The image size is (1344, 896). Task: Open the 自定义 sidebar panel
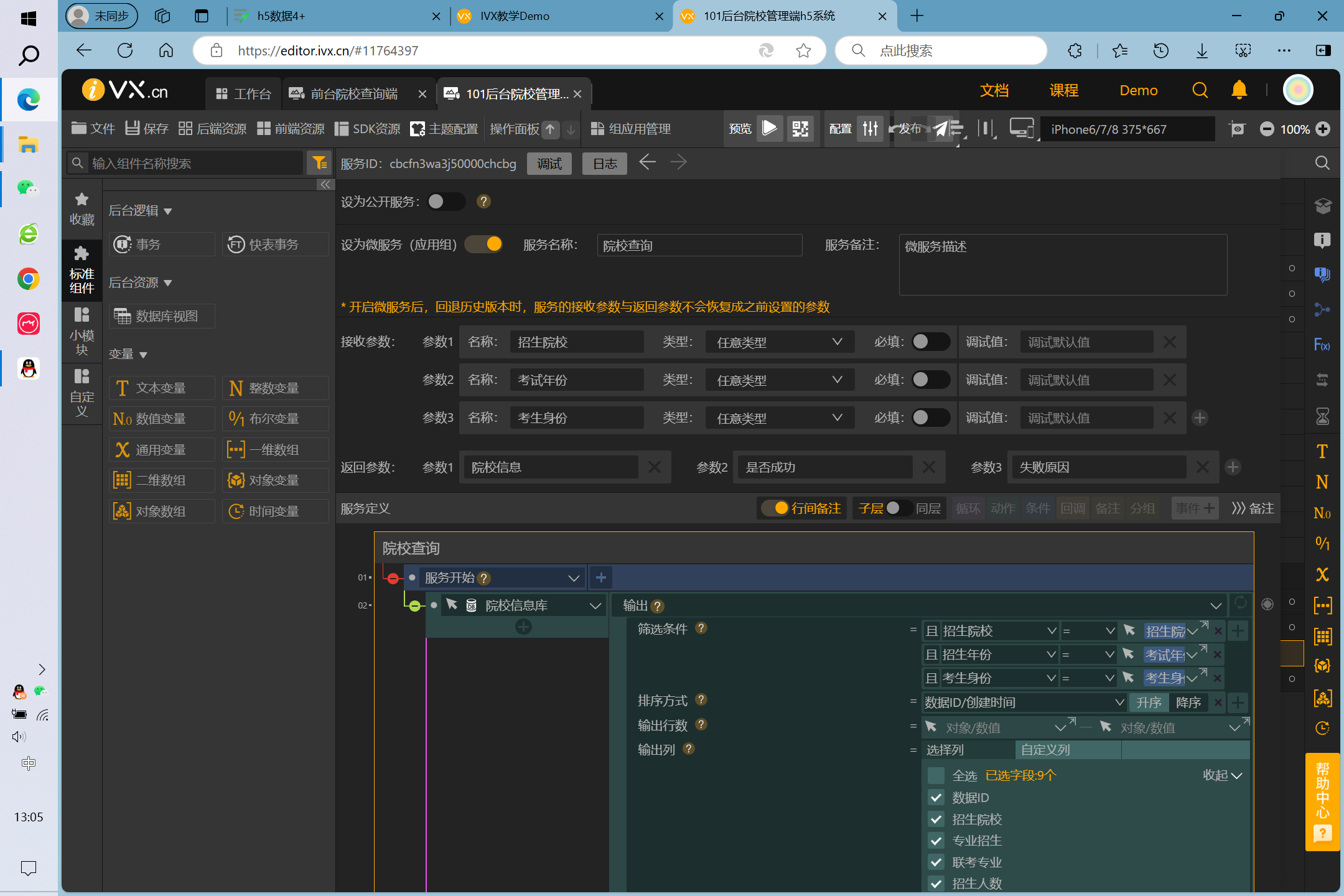82,394
